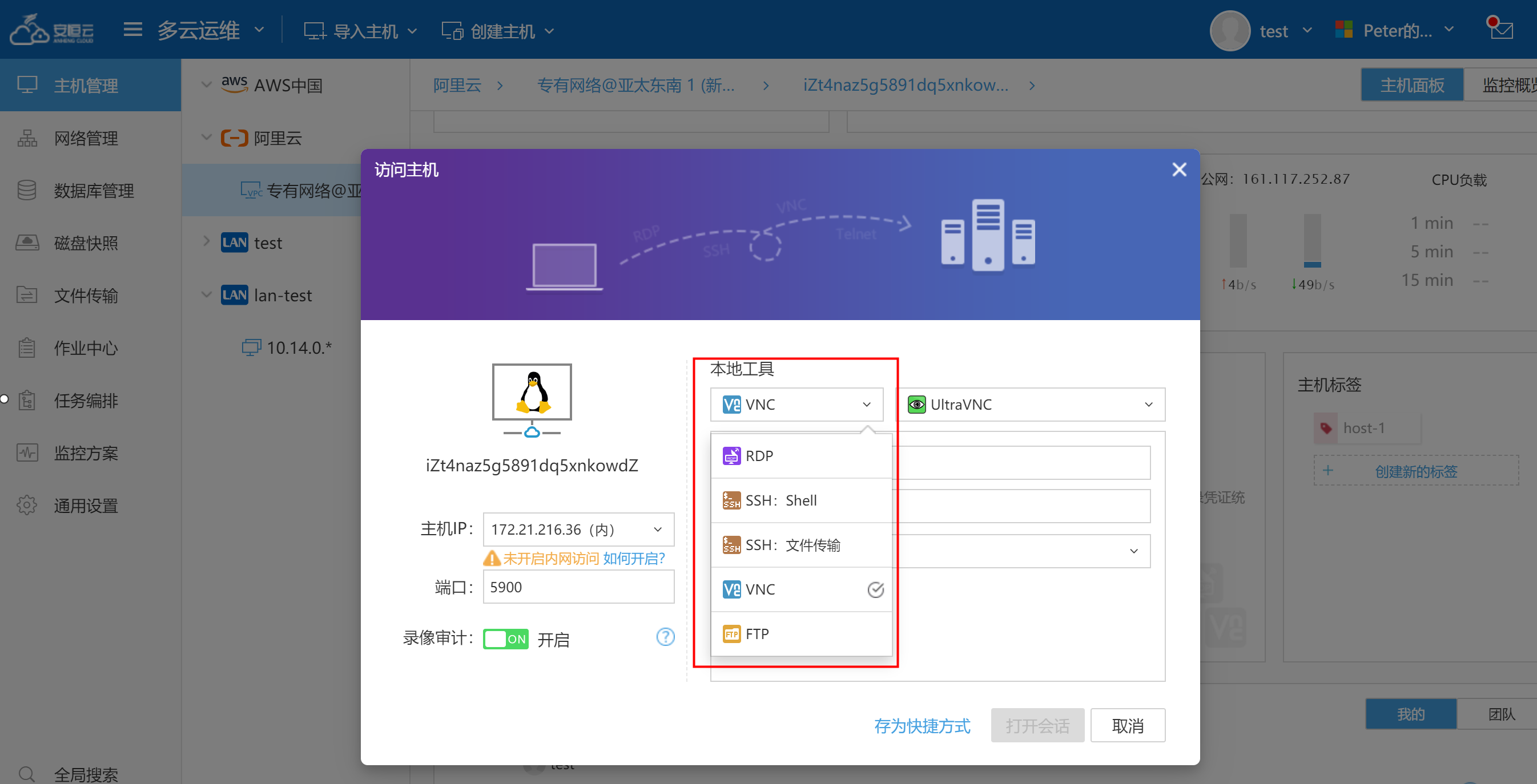This screenshot has height=784, width=1537.
Task: Open the 导入主机 dropdown
Action: coord(361,31)
